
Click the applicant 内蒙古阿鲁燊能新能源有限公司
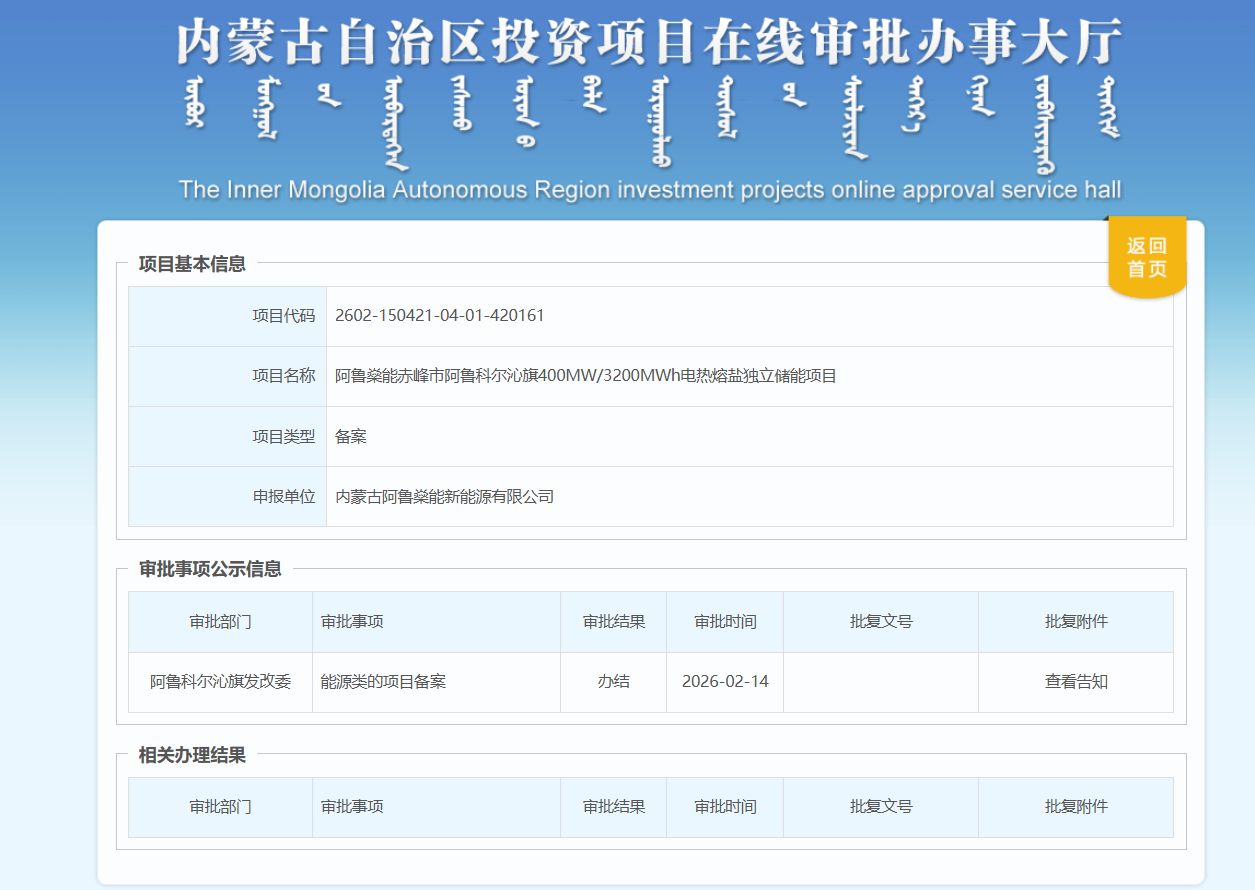pyautogui.click(x=444, y=496)
